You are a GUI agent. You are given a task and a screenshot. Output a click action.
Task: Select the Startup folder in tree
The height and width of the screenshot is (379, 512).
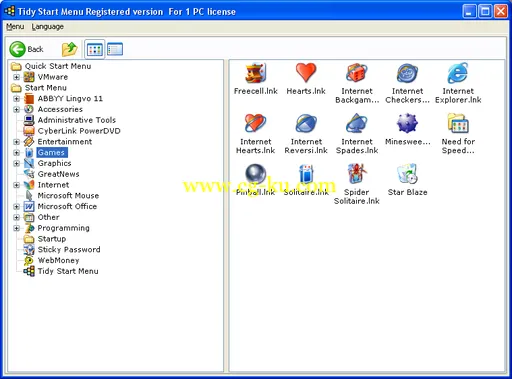coord(52,239)
